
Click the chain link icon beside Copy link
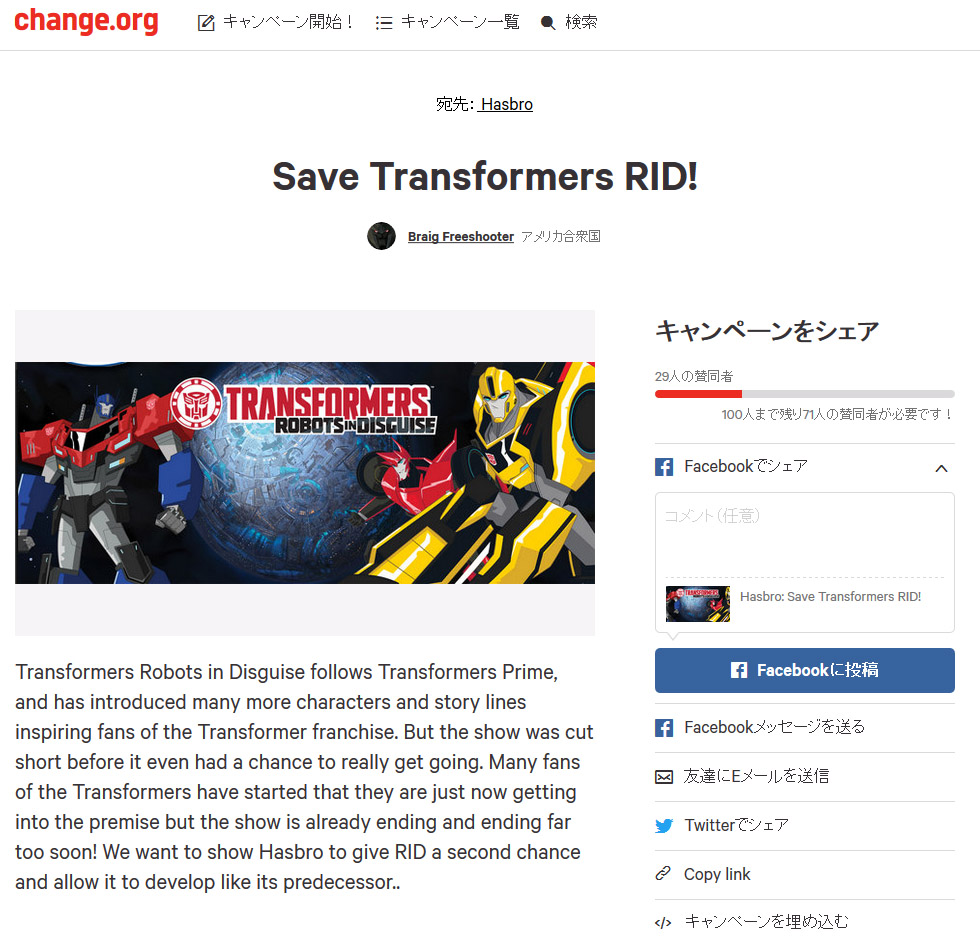(x=663, y=873)
